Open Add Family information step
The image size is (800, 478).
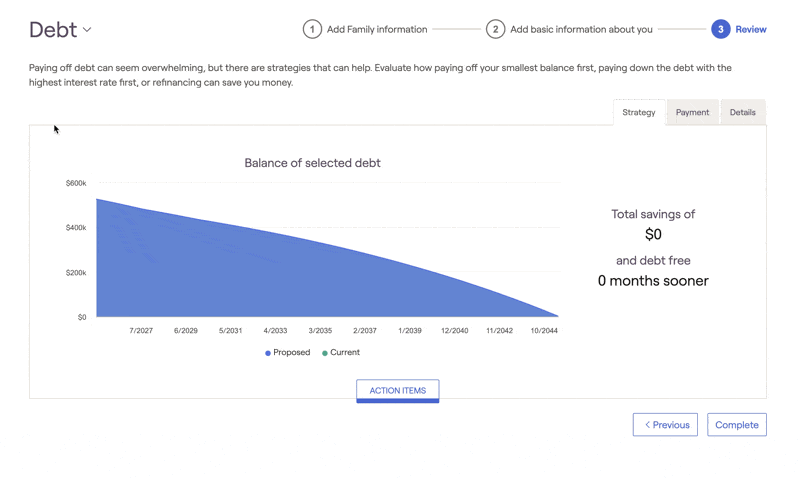(x=377, y=30)
